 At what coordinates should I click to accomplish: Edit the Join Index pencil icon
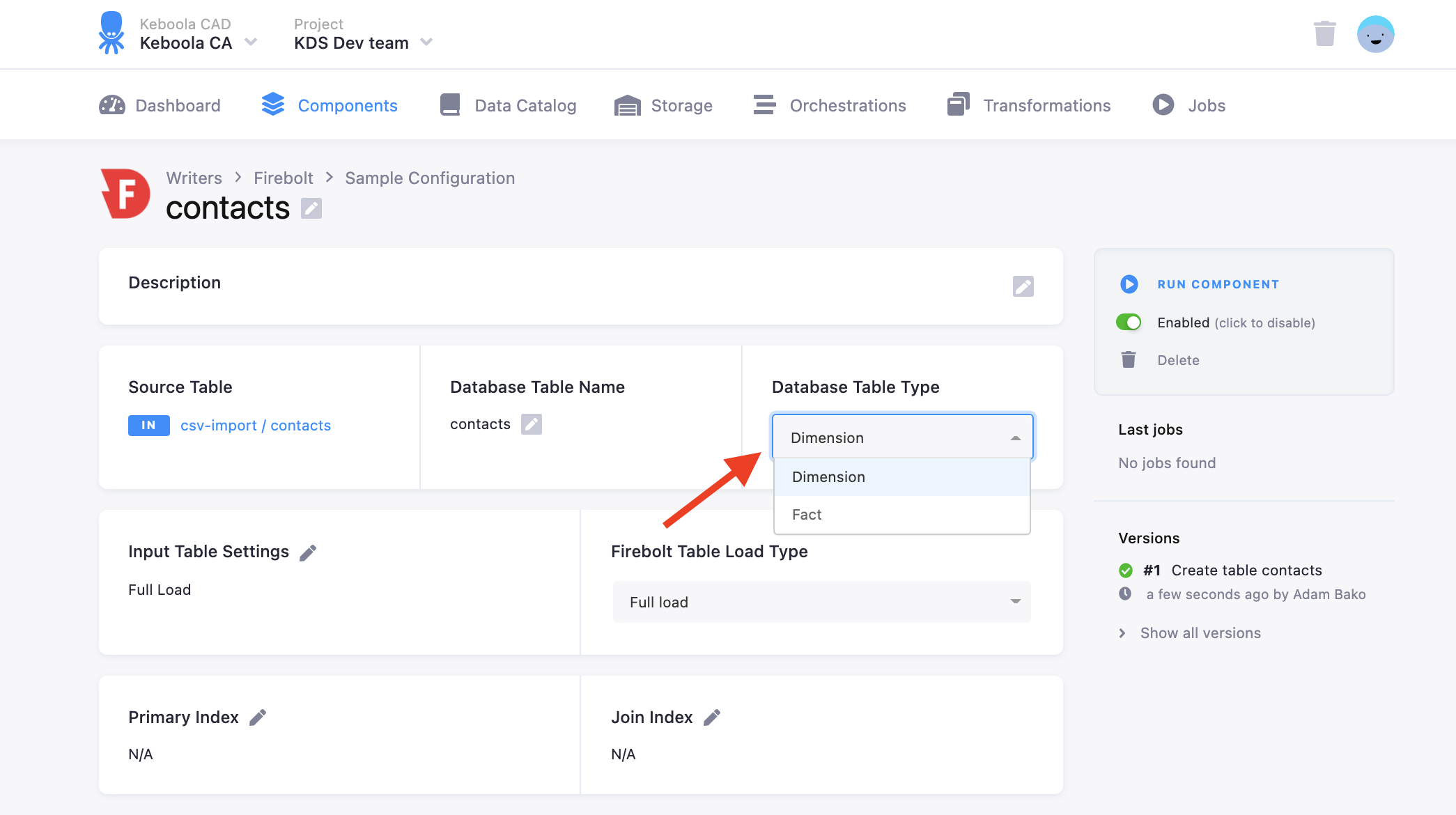tap(712, 717)
